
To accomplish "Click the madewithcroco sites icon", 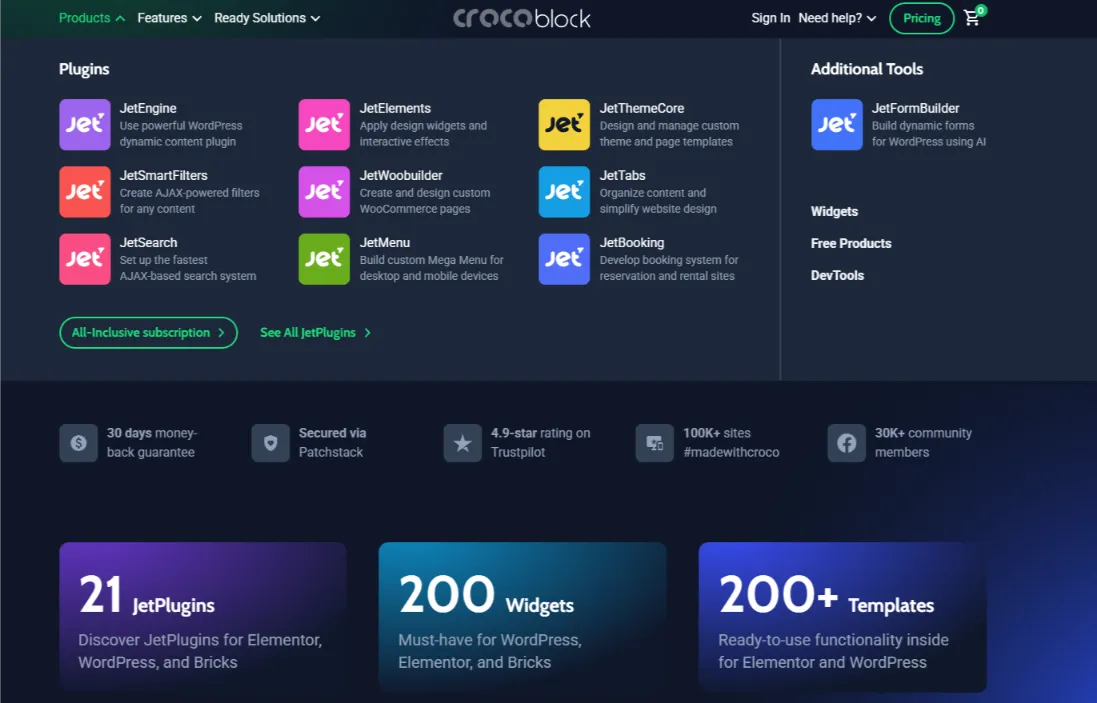I will pos(654,443).
